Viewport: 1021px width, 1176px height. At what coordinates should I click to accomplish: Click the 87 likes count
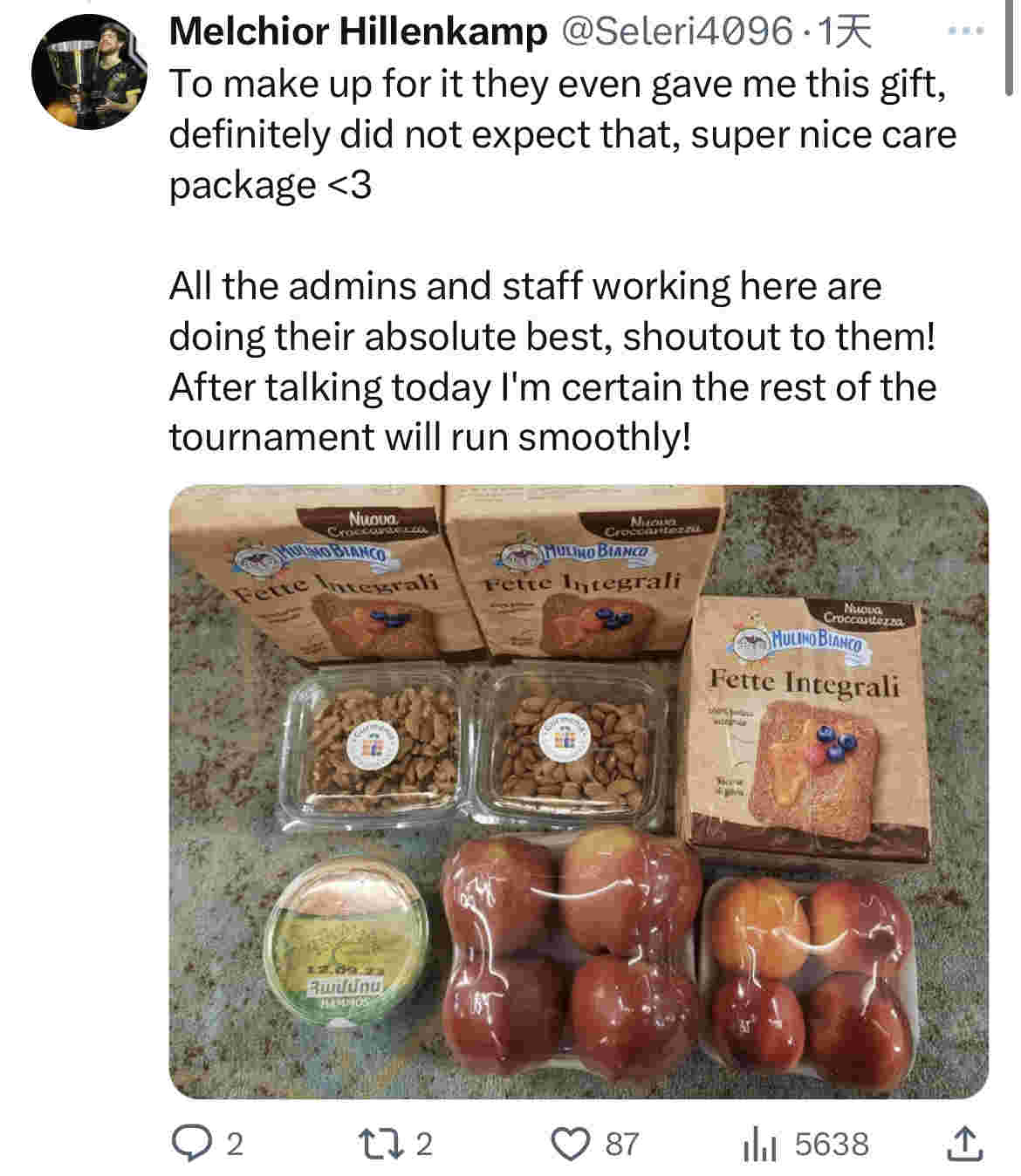[x=622, y=1144]
